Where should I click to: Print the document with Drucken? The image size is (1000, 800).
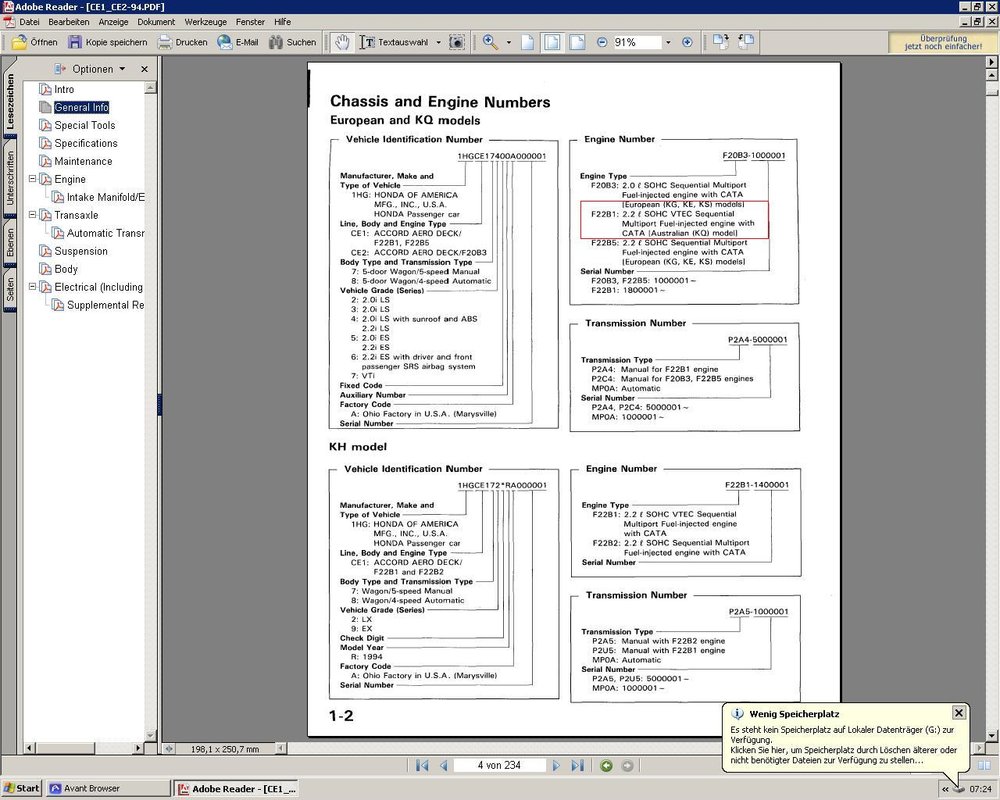pyautogui.click(x=183, y=42)
